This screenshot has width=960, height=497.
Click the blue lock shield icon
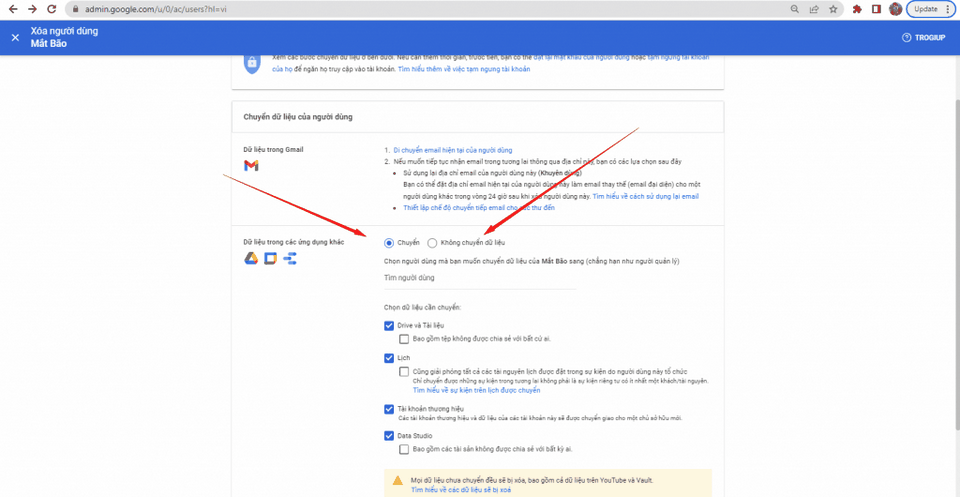click(251, 64)
